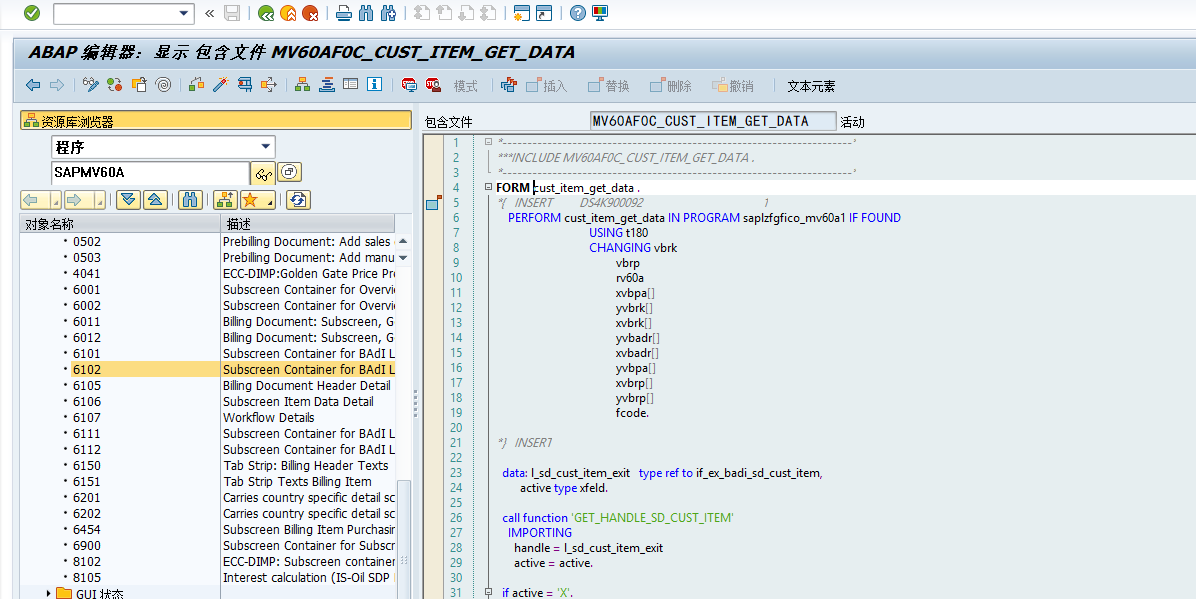The height and width of the screenshot is (599, 1196).
Task: Click the Display glasses button beside SAPMV60A
Action: pos(263,173)
